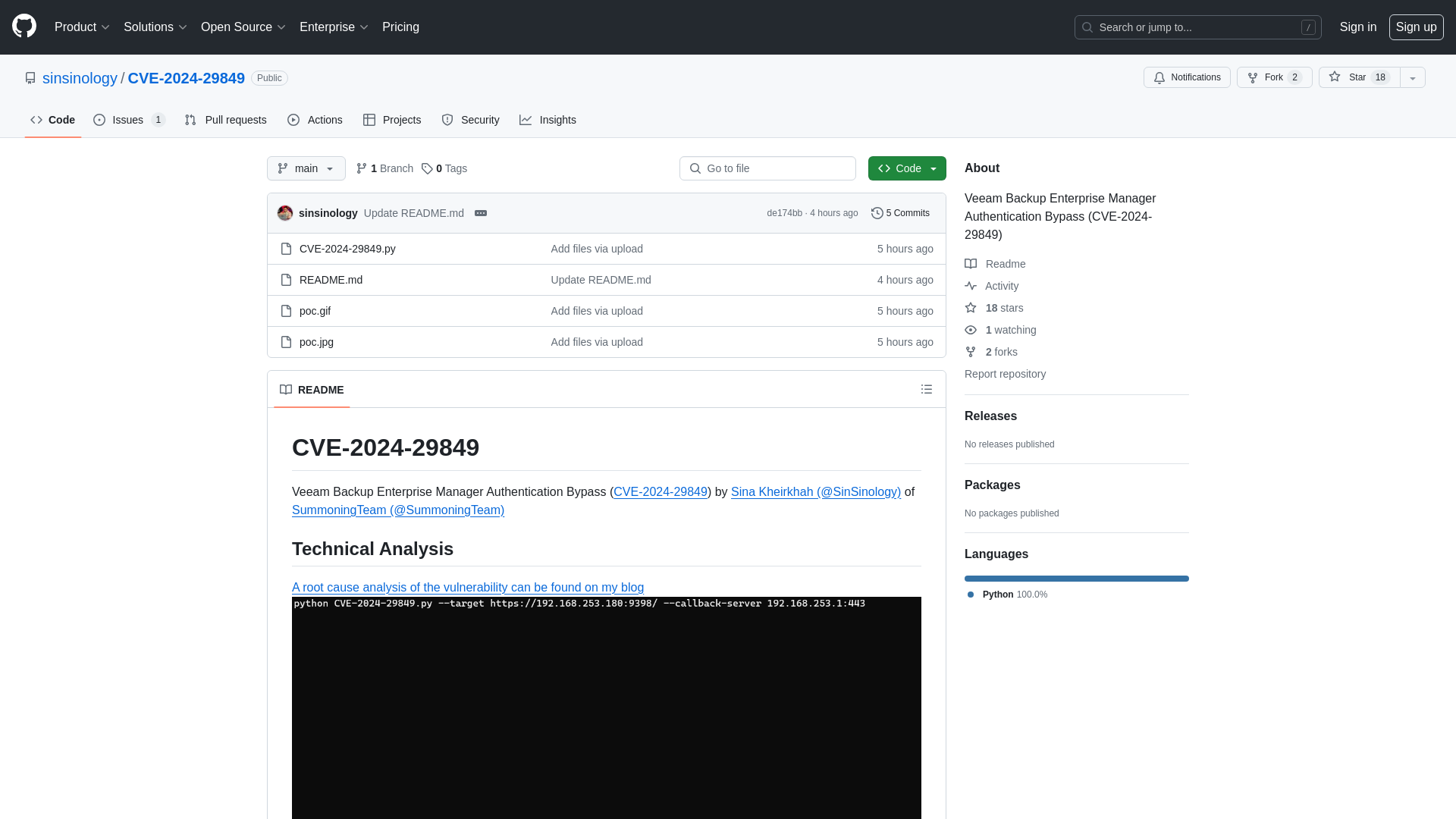
Task: Click the Issues icon with count badge
Action: tap(129, 119)
